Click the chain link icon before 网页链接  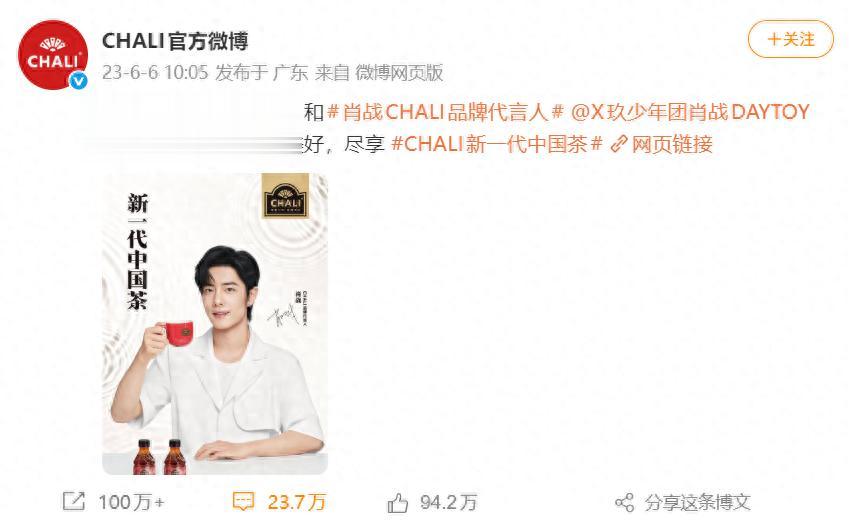pyautogui.click(x=618, y=144)
